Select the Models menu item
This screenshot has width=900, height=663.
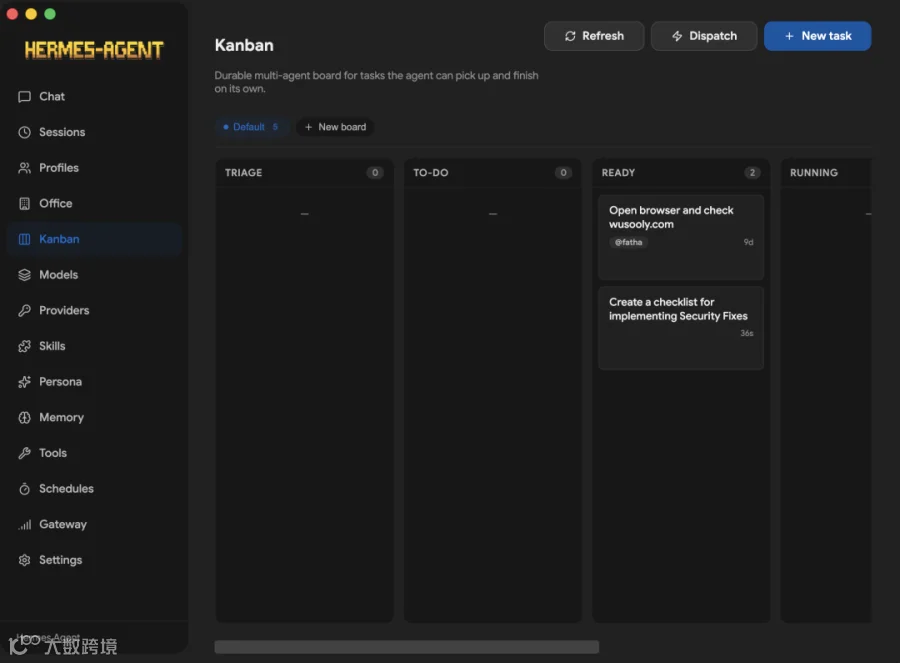(x=94, y=274)
